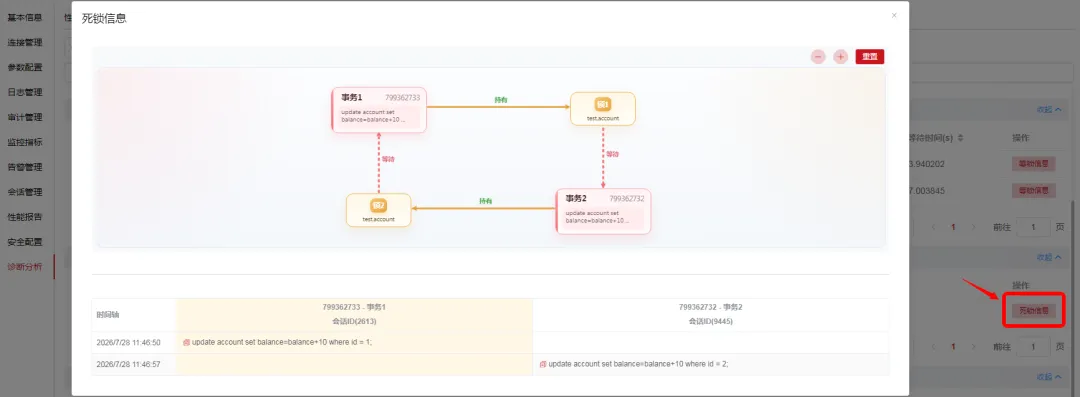This screenshot has width=1080, height=397.
Task: Focus the 前往 page input under the wait table
Action: (x=1033, y=227)
